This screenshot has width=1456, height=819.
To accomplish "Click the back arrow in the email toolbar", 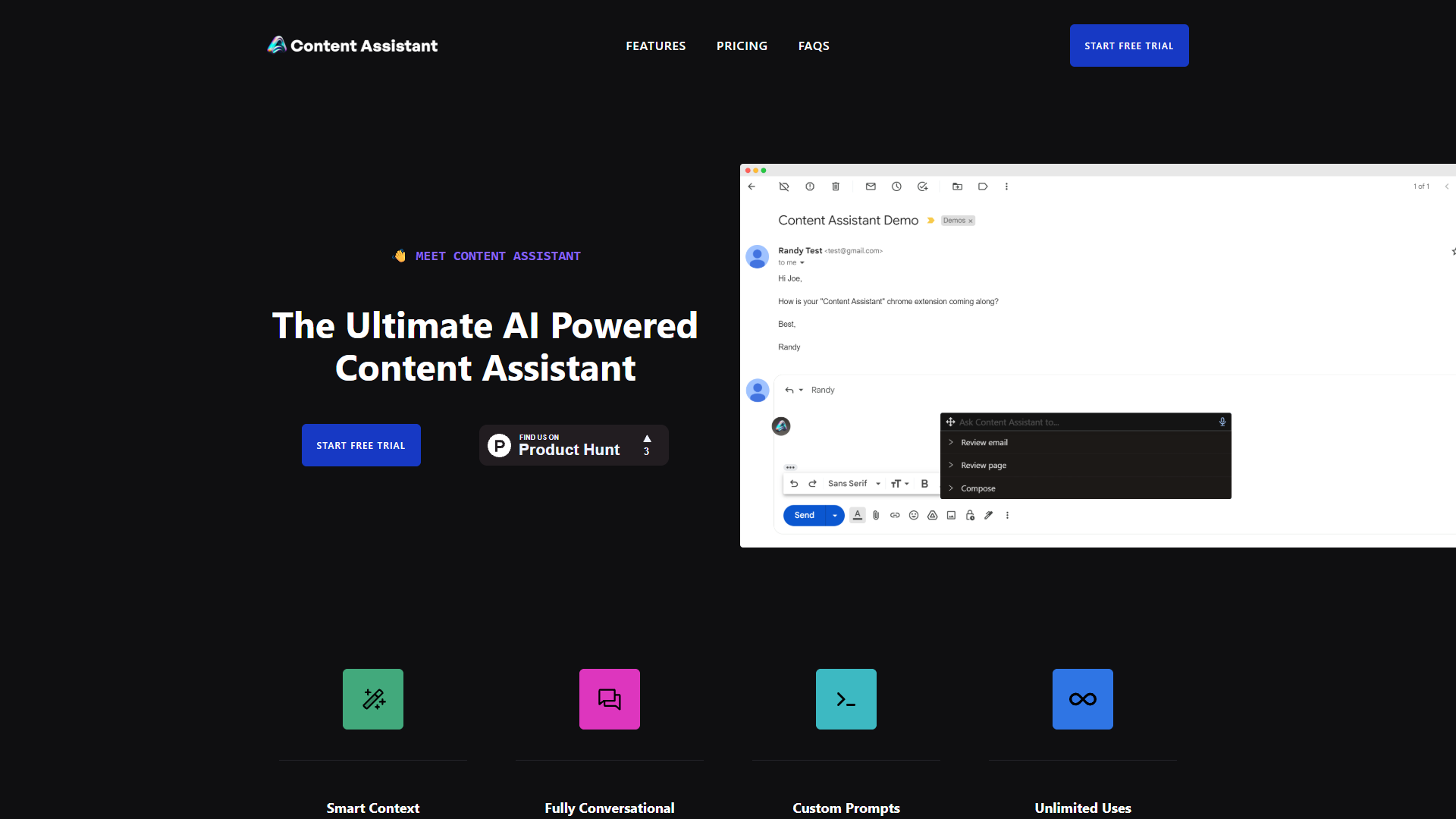I will pyautogui.click(x=752, y=187).
